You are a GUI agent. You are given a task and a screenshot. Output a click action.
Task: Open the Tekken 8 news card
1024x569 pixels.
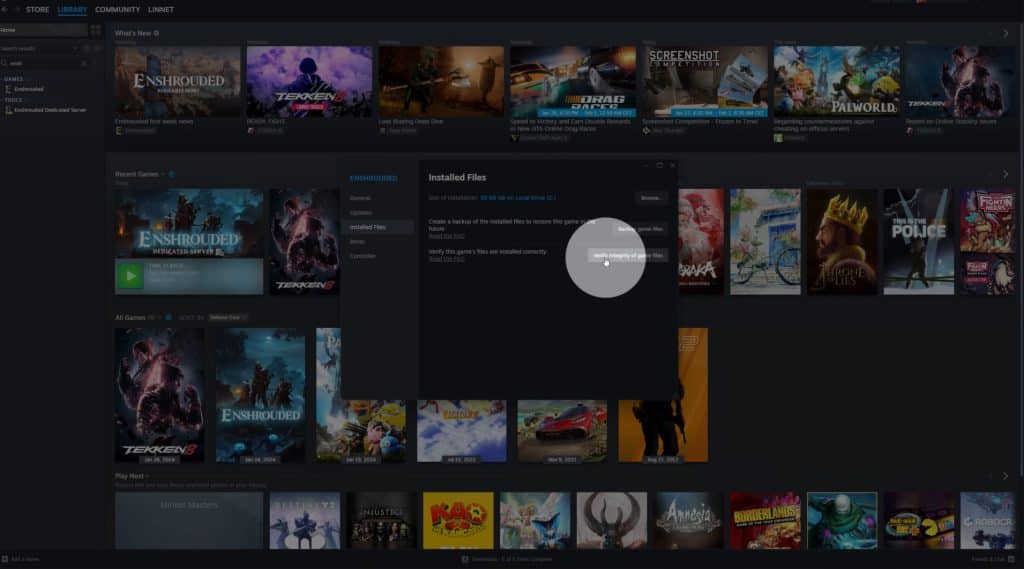(310, 82)
